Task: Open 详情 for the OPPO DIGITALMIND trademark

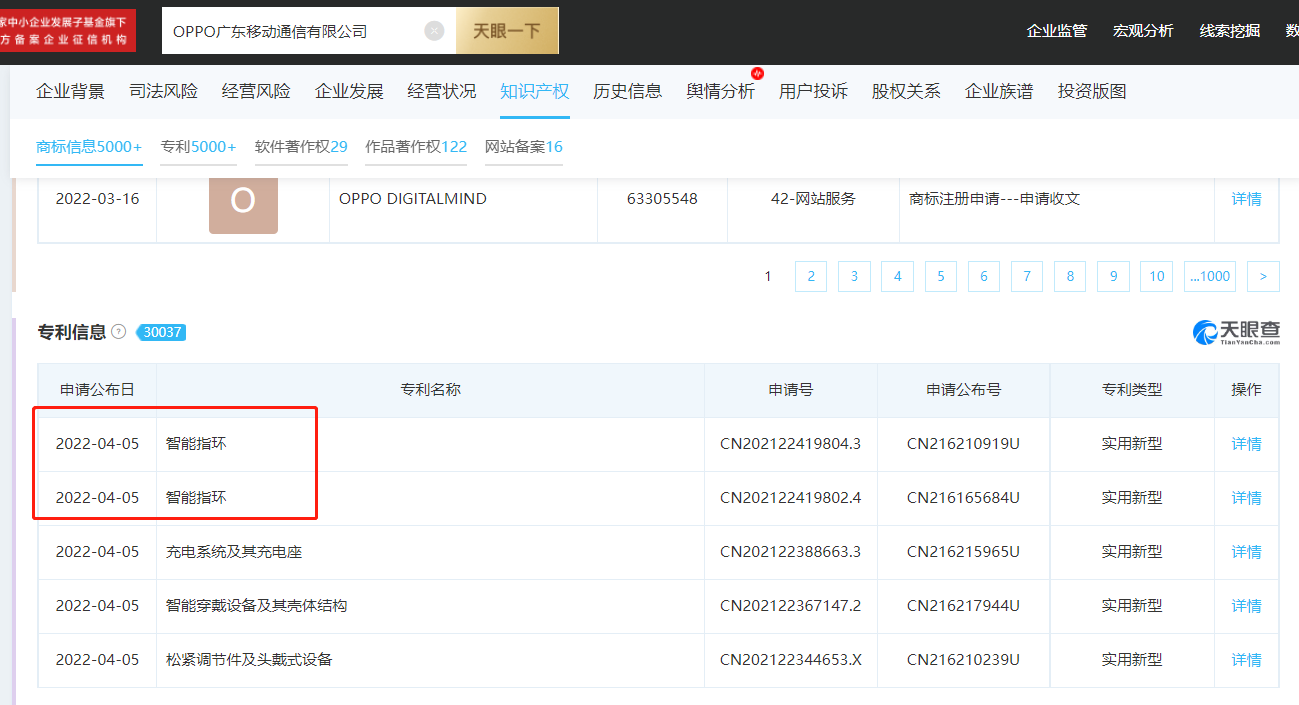Action: click(1246, 199)
